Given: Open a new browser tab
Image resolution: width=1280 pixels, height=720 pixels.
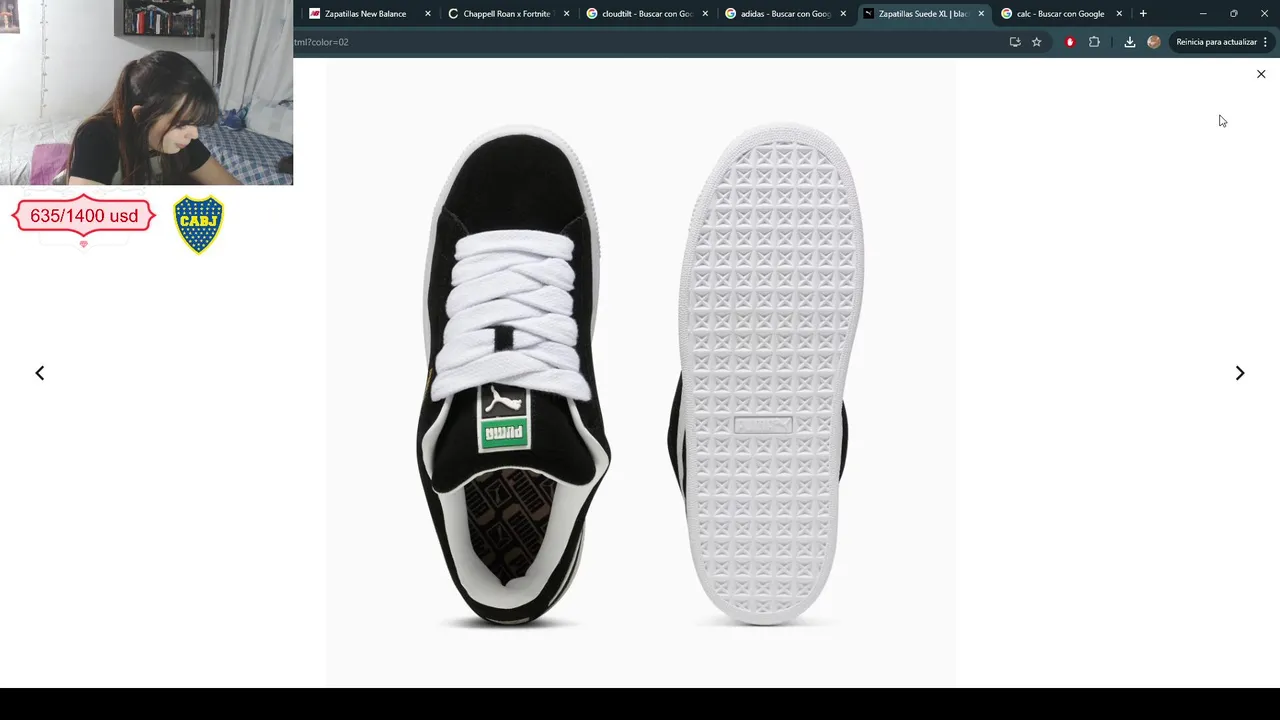Looking at the screenshot, I should tap(1143, 14).
